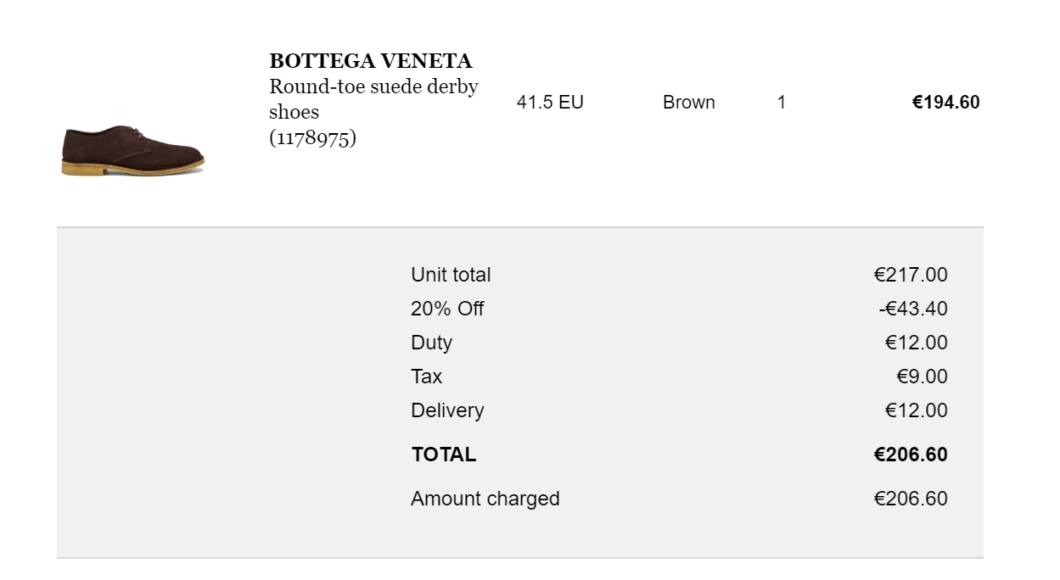This screenshot has height=580, width=1060.
Task: Click the -€43.40 discount amount
Action: 913,308
